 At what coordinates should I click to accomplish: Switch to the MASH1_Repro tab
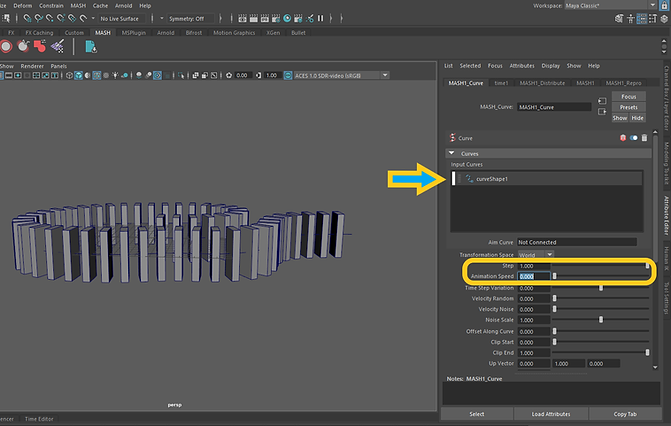click(x=623, y=83)
